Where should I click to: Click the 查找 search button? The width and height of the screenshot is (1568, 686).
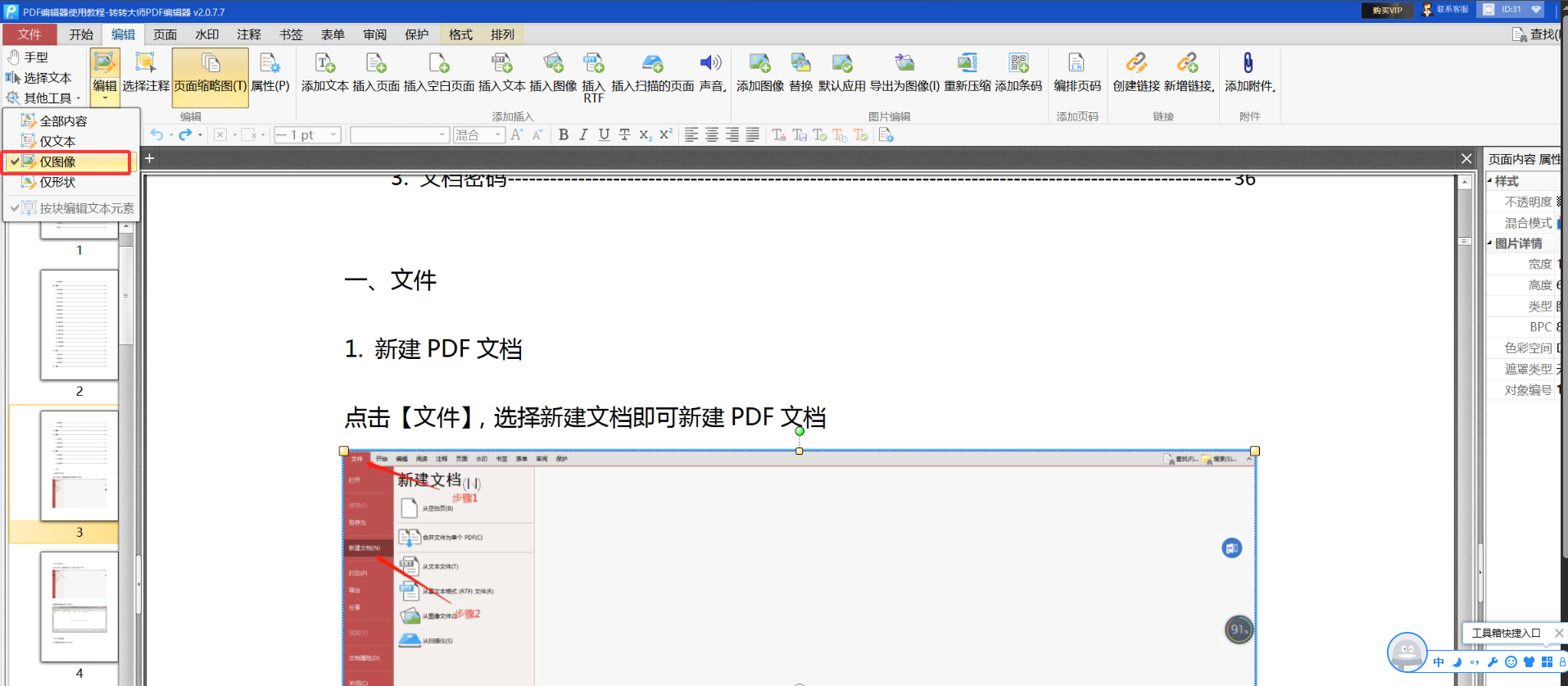pyautogui.click(x=1536, y=34)
